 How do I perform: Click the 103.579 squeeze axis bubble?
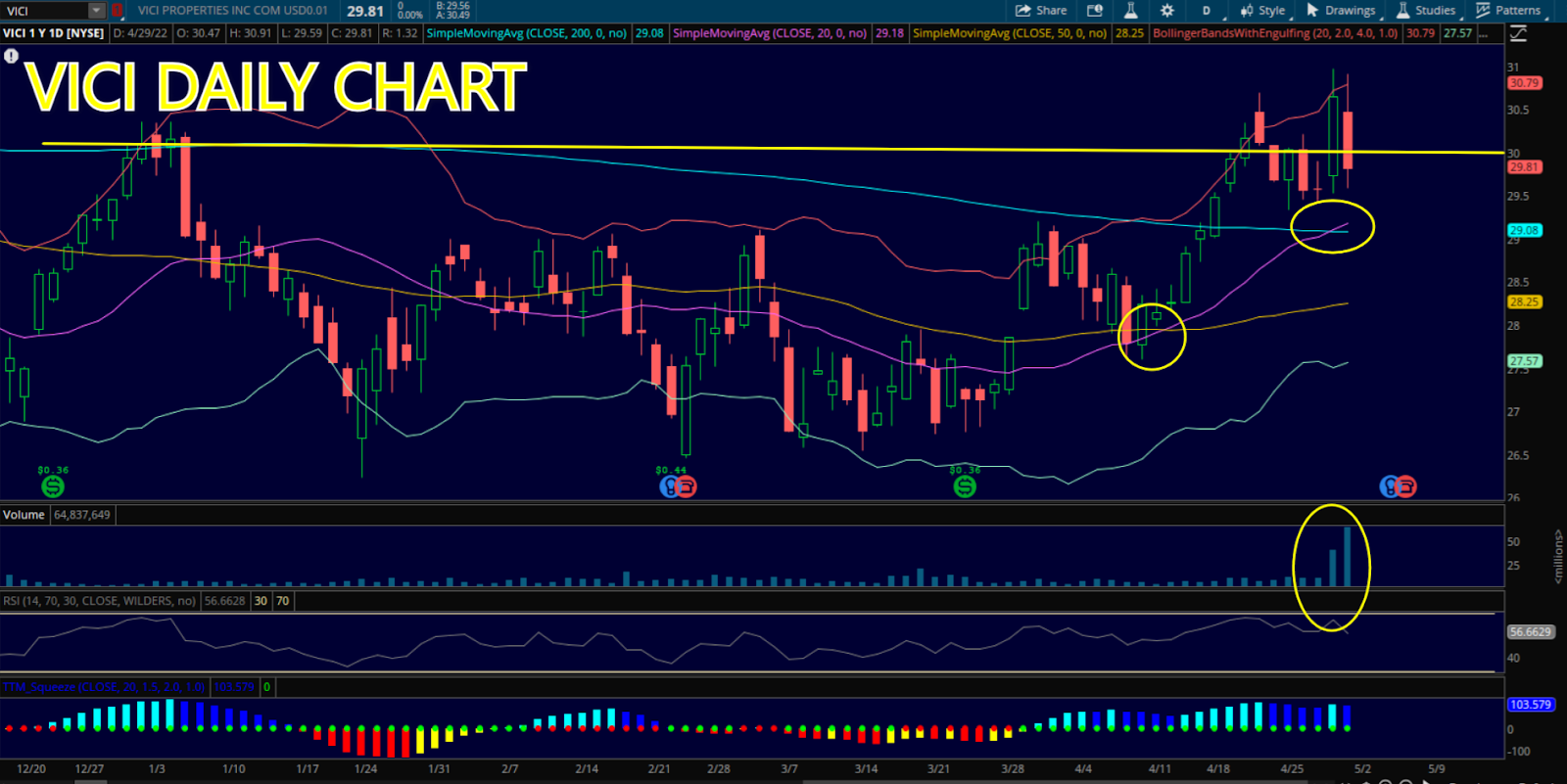tap(1530, 705)
